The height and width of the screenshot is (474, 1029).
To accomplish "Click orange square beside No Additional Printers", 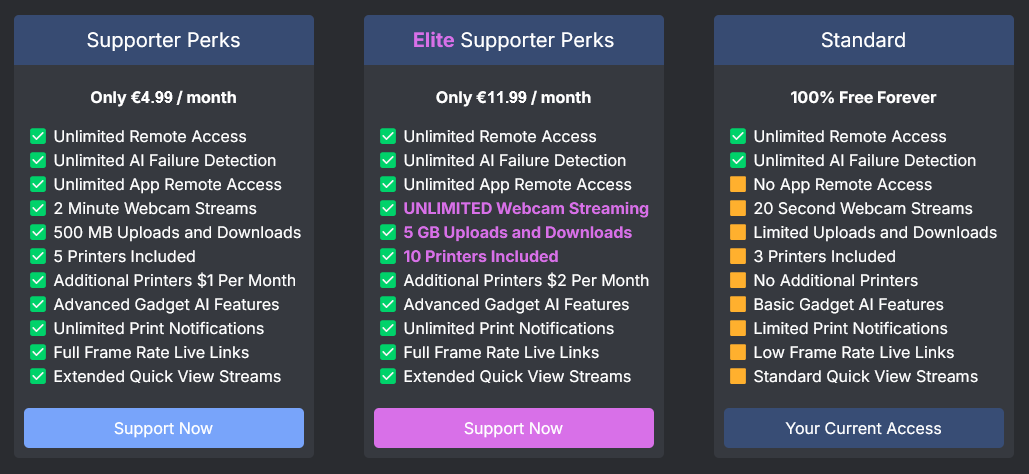I will coord(738,281).
